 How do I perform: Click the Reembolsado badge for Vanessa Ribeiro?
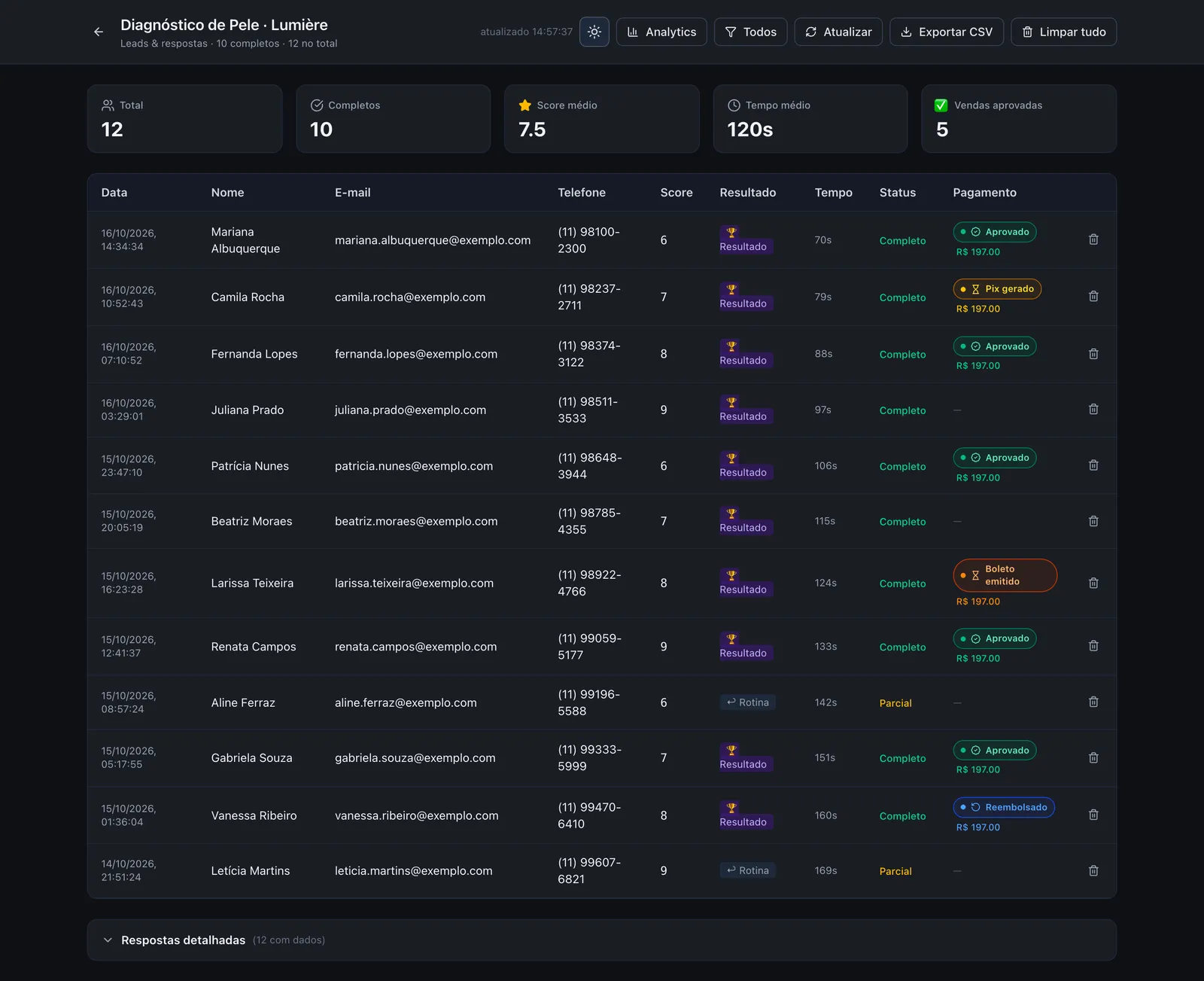pyautogui.click(x=1004, y=807)
